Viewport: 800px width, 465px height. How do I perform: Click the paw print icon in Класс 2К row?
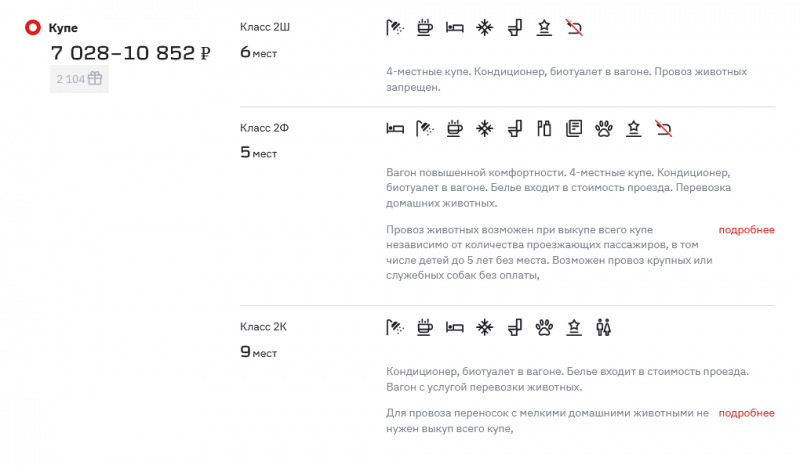(x=544, y=326)
